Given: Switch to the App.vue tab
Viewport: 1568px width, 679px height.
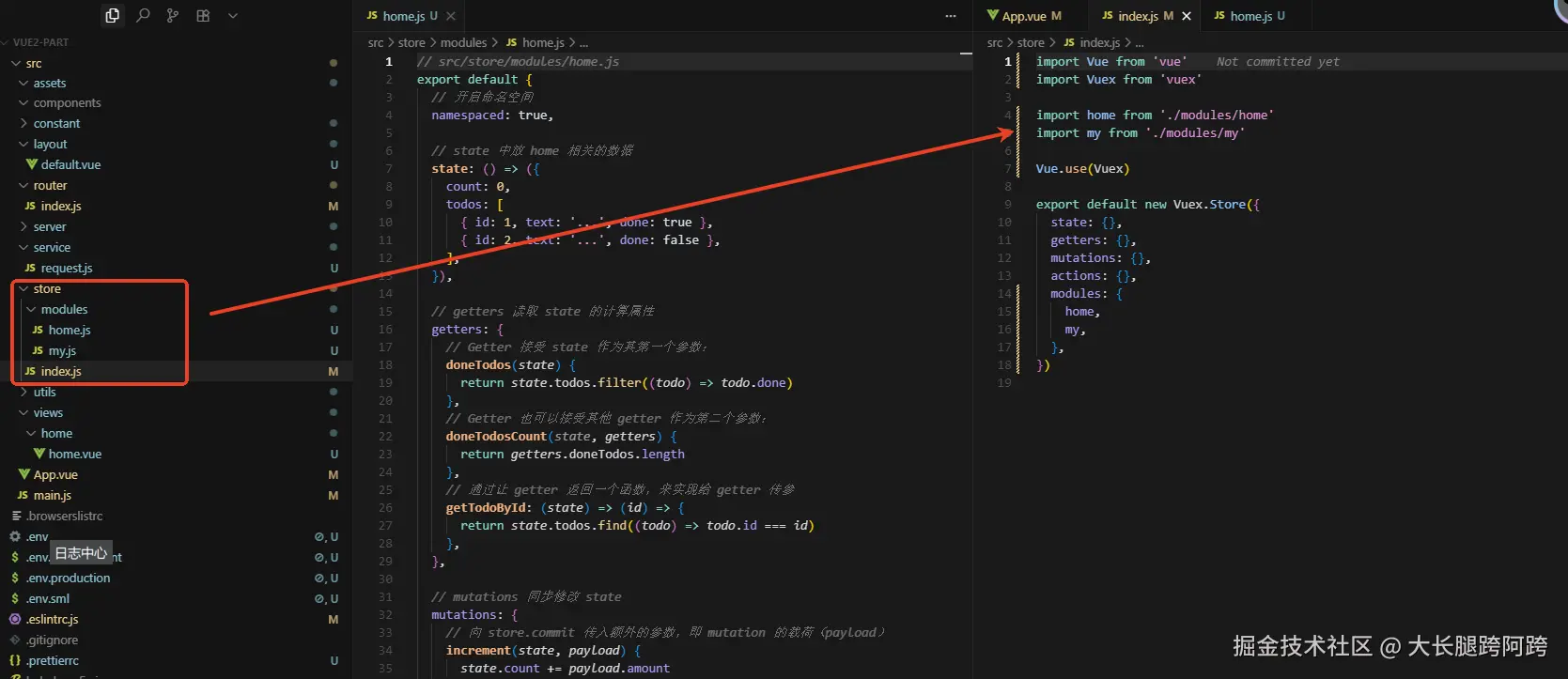Looking at the screenshot, I should (1023, 16).
